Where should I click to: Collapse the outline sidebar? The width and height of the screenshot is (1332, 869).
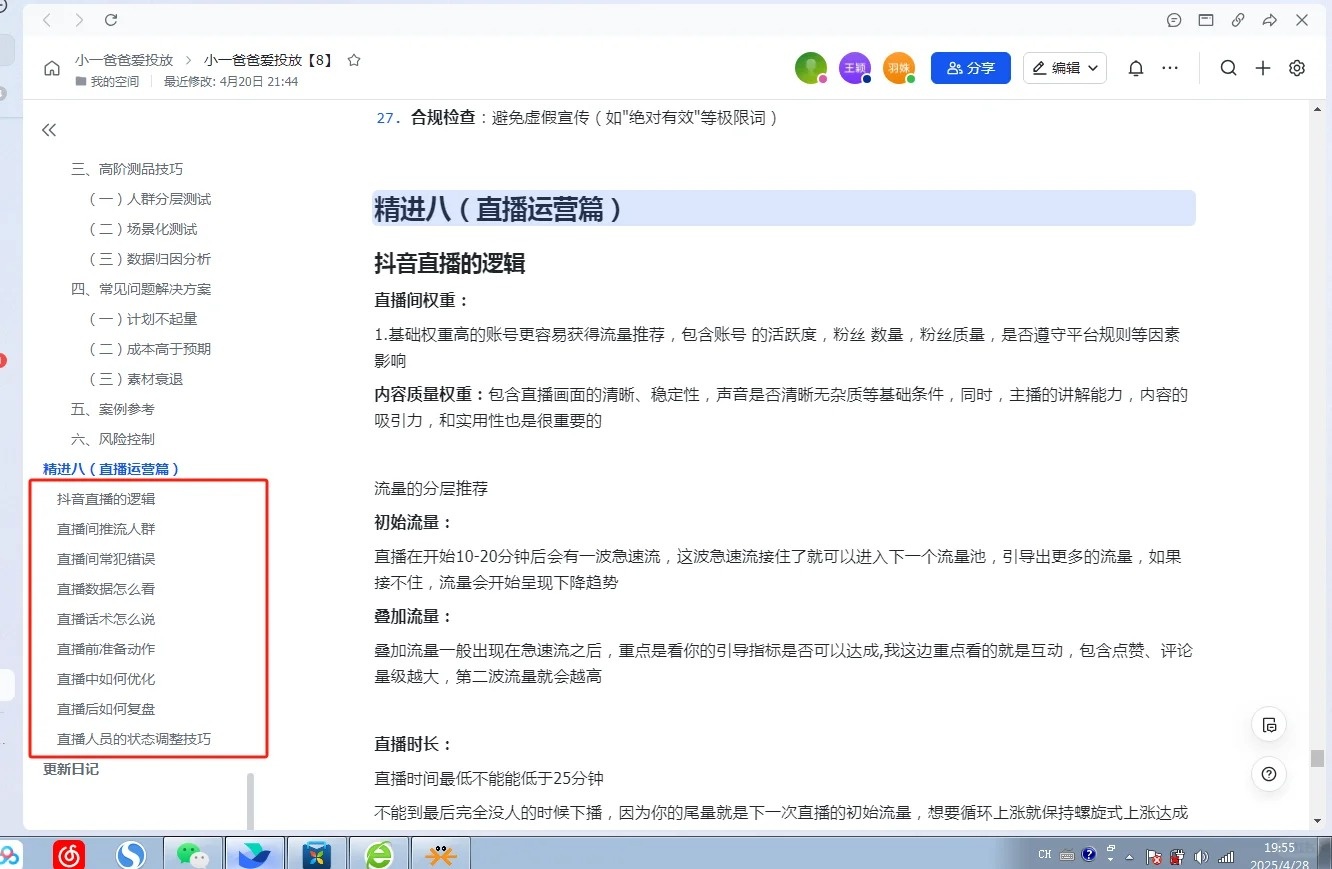coord(49,130)
